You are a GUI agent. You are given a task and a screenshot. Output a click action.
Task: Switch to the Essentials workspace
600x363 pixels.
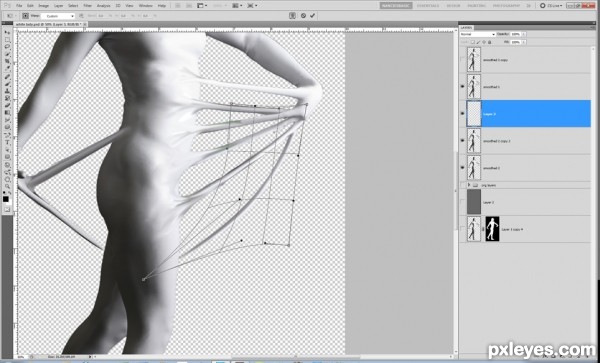tap(428, 6)
